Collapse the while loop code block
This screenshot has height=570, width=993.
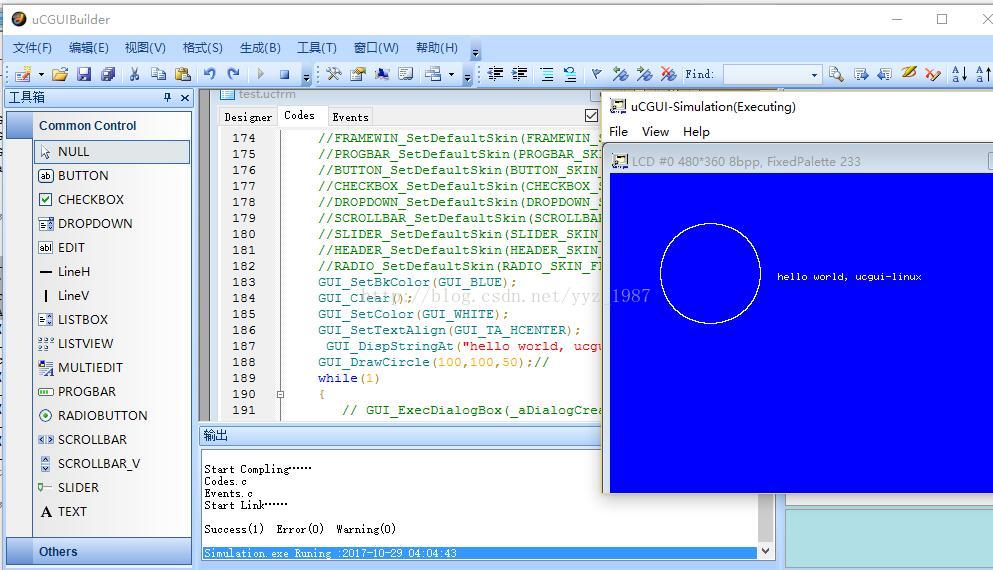point(280,394)
